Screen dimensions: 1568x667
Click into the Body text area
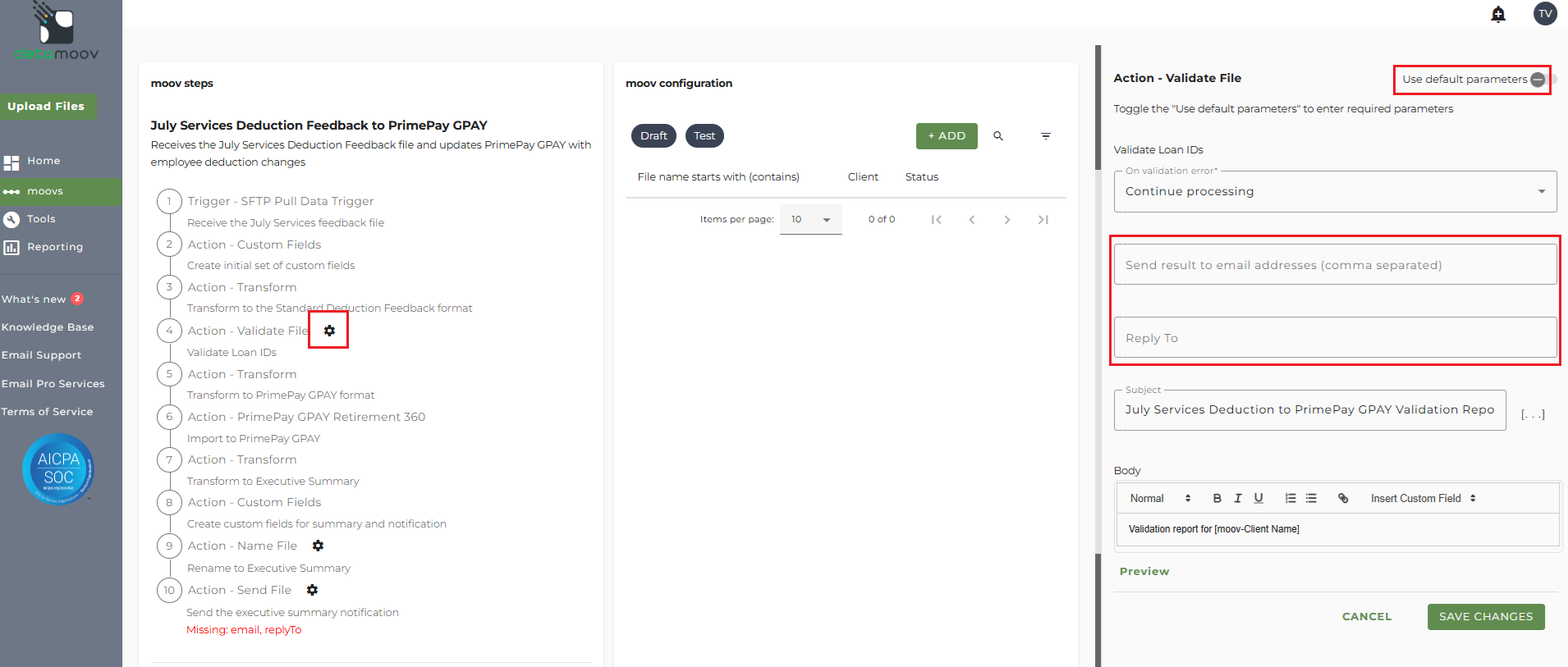click(1337, 529)
